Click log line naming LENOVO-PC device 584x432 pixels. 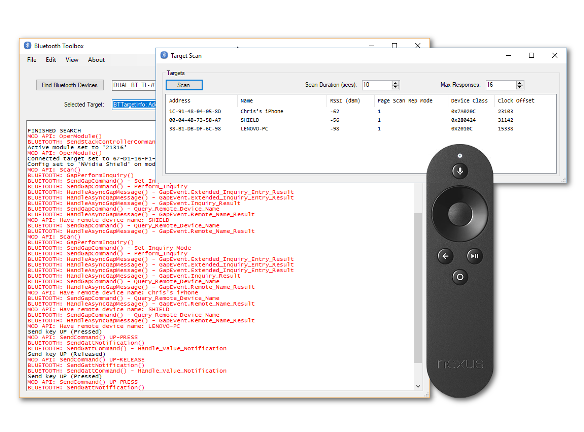(104, 326)
